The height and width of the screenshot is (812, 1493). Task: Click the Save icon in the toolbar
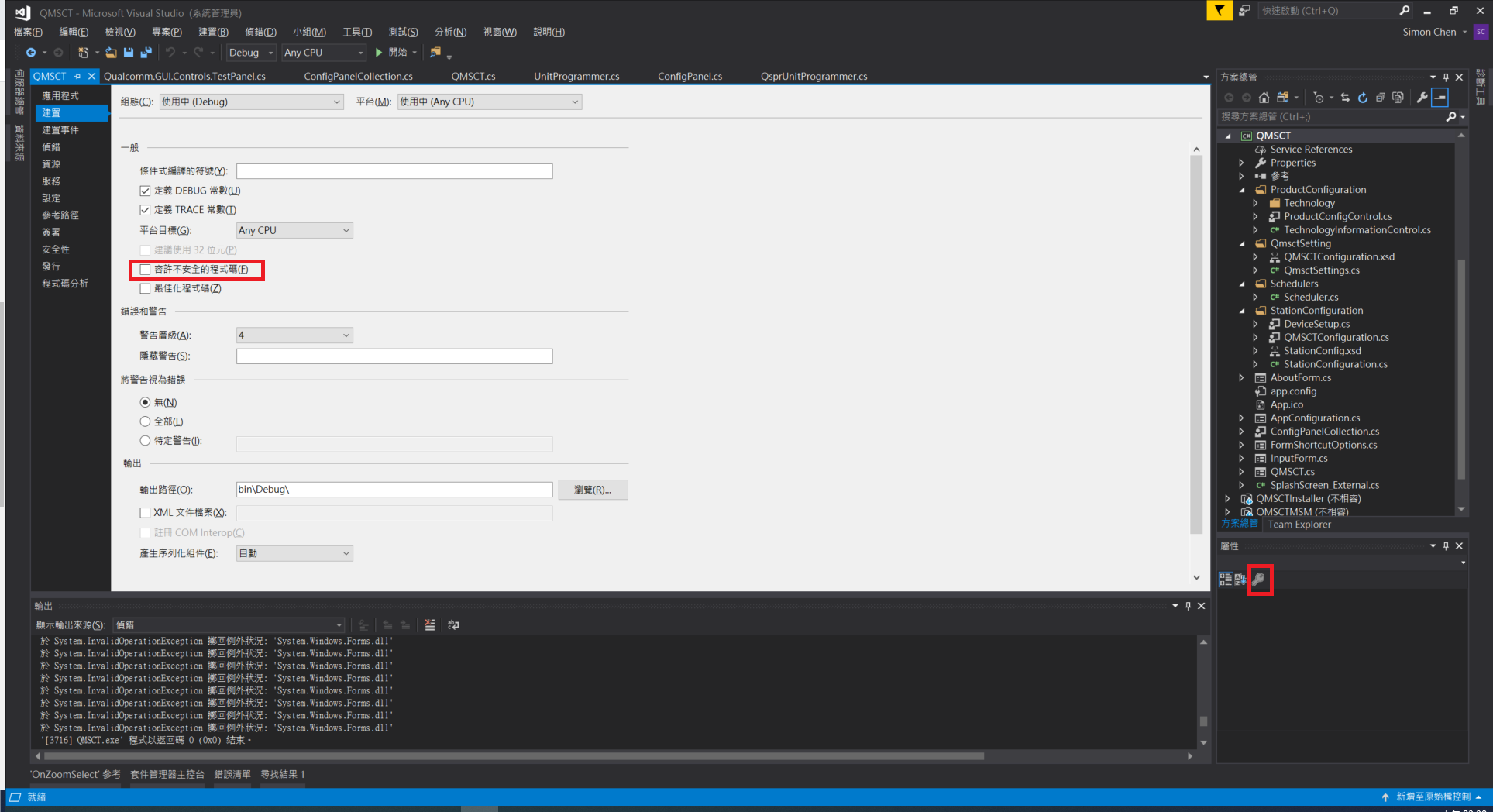coord(129,53)
